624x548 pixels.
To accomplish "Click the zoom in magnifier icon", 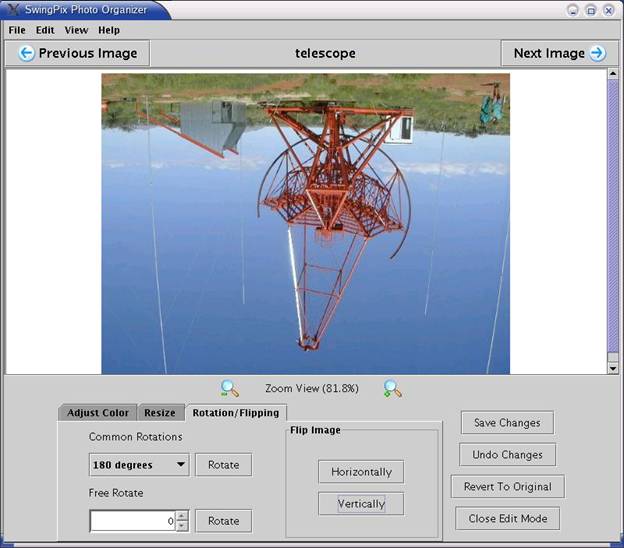I will click(393, 389).
